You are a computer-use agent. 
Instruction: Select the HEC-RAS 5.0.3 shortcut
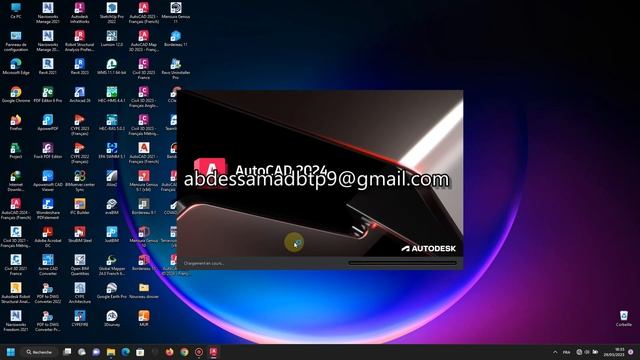(x=111, y=122)
